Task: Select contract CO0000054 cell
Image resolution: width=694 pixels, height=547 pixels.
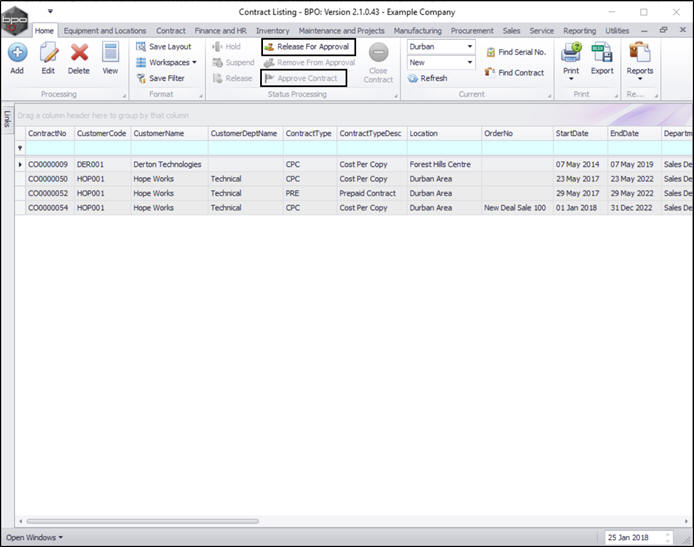Action: point(48,208)
